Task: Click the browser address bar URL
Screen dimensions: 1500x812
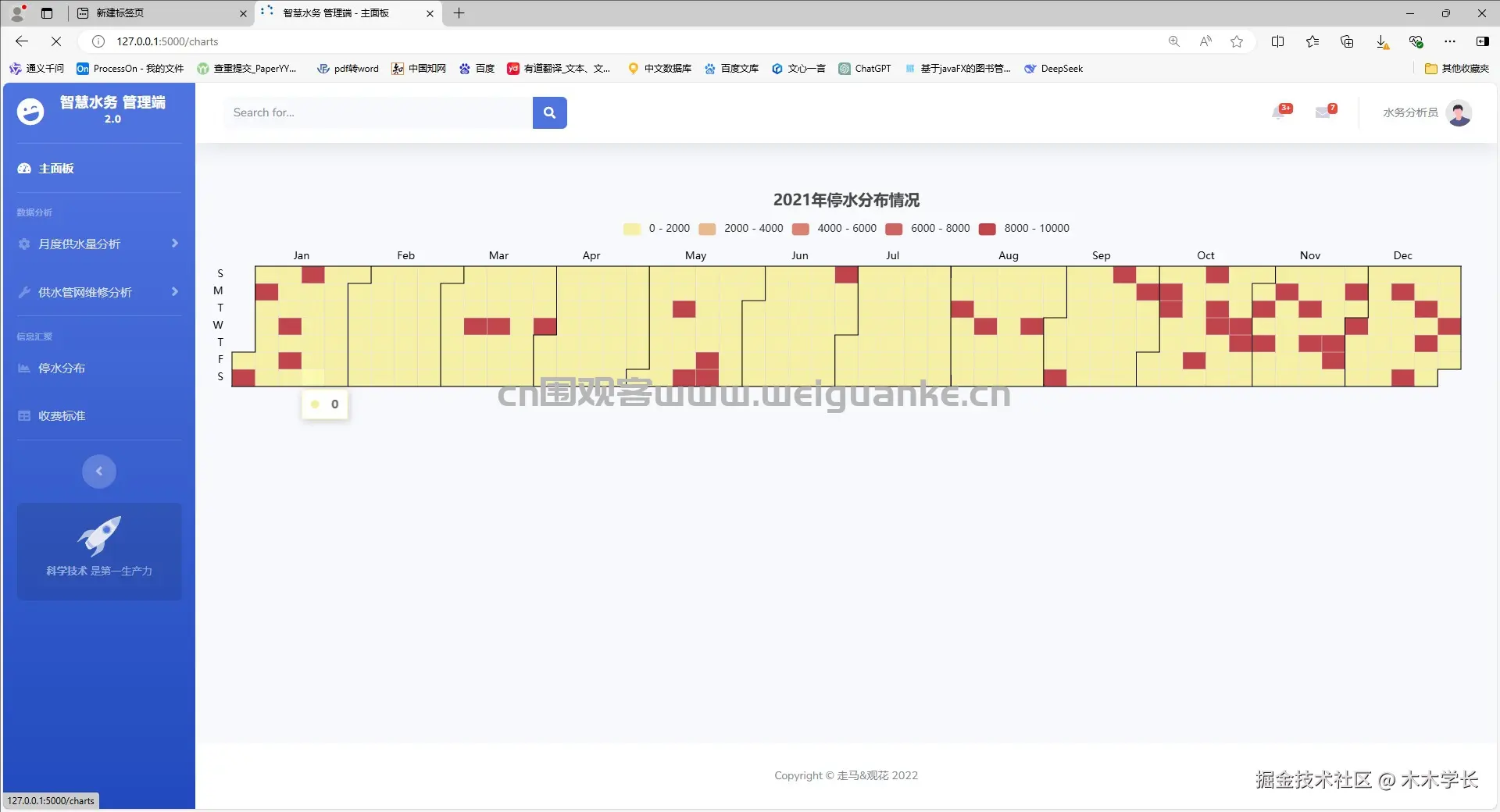Action: click(167, 41)
